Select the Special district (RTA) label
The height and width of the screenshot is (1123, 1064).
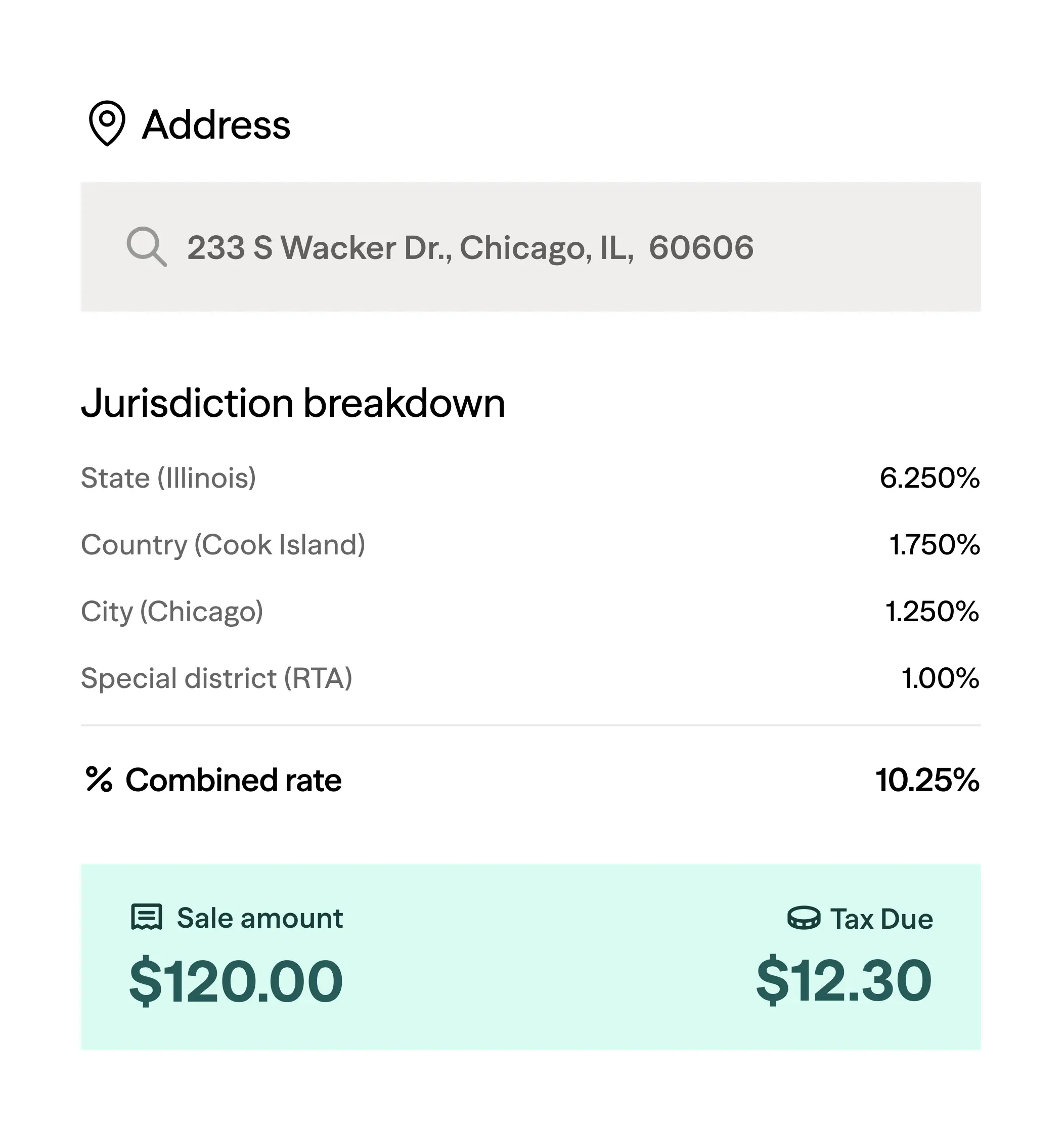[216, 678]
